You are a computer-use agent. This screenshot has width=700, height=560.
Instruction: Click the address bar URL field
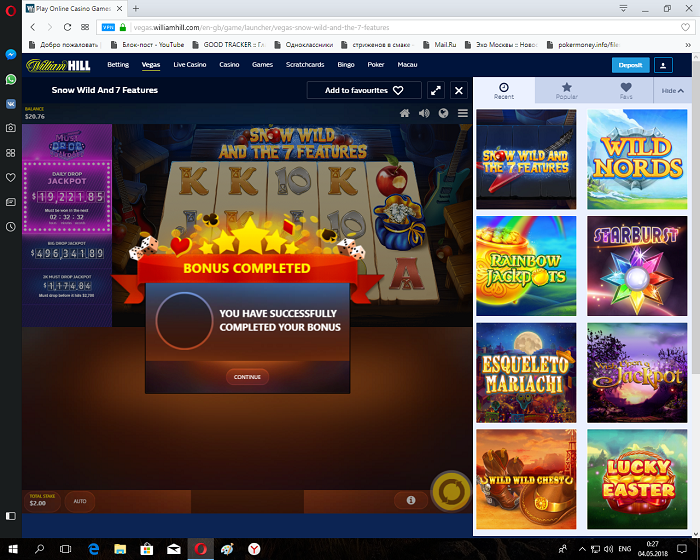(397, 27)
